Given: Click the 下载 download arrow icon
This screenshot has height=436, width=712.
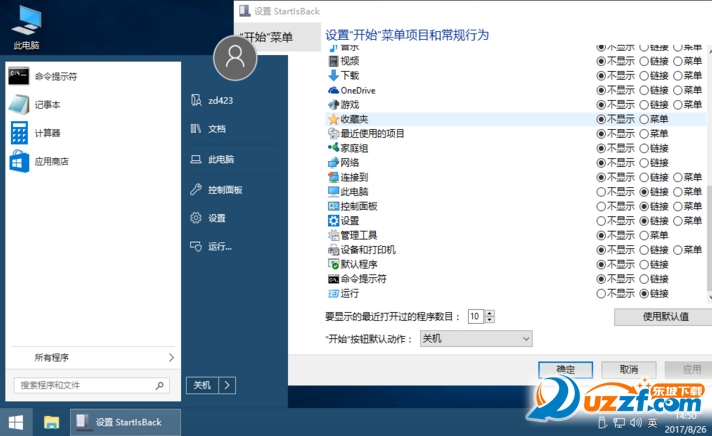Looking at the screenshot, I should 333,75.
